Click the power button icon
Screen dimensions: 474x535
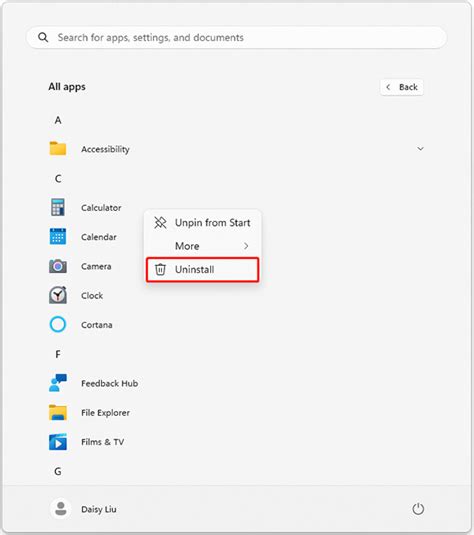(x=418, y=509)
